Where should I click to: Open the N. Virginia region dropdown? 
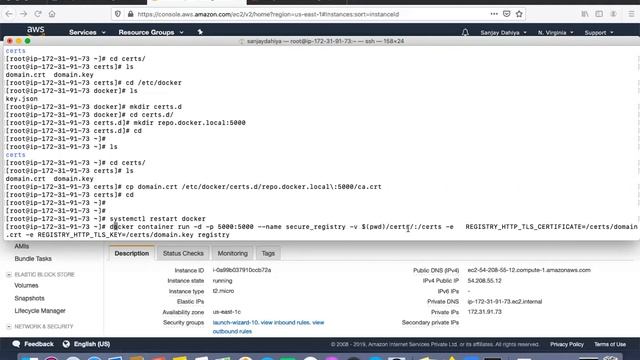555,33
